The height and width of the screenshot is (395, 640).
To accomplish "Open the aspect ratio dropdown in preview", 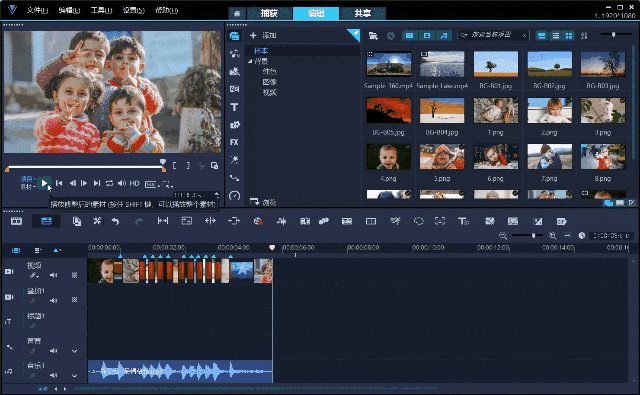I will [x=151, y=184].
